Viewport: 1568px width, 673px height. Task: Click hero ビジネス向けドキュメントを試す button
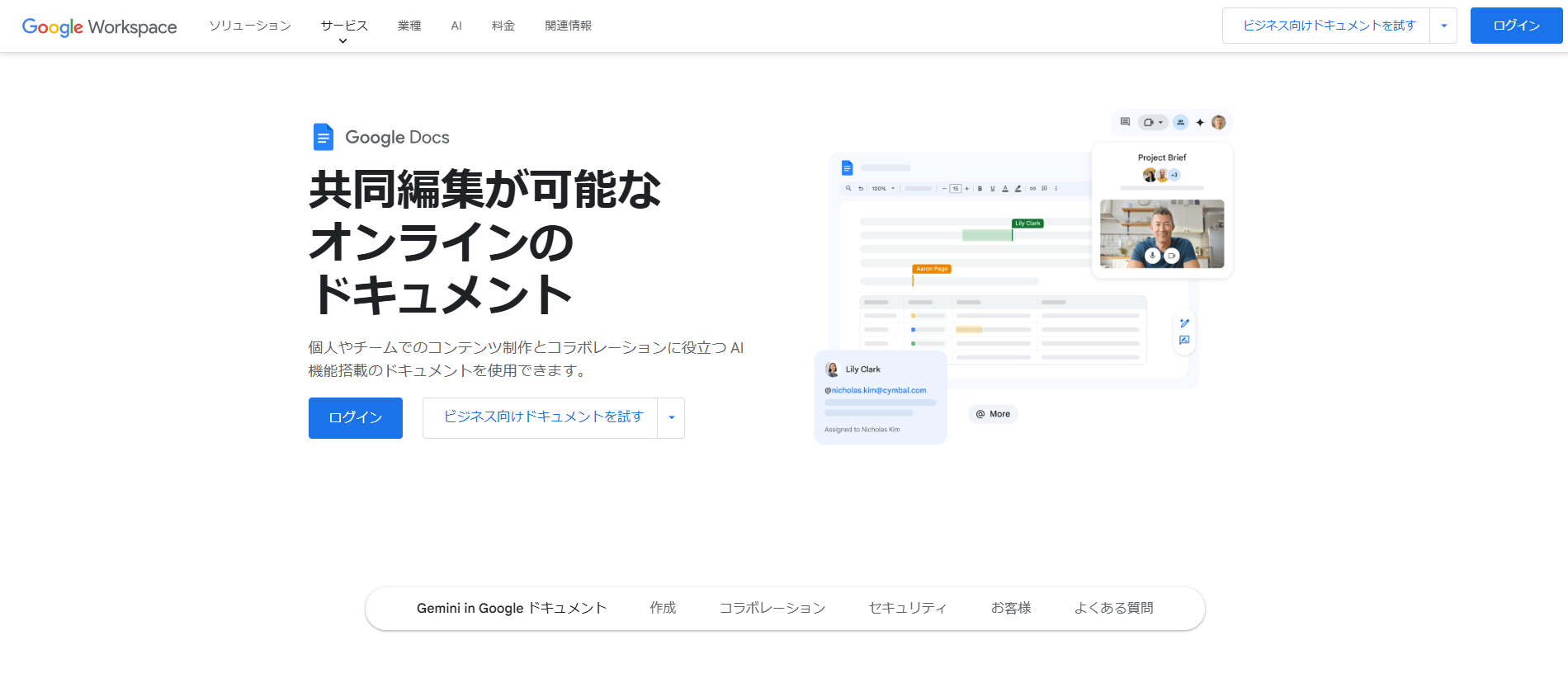coord(542,418)
